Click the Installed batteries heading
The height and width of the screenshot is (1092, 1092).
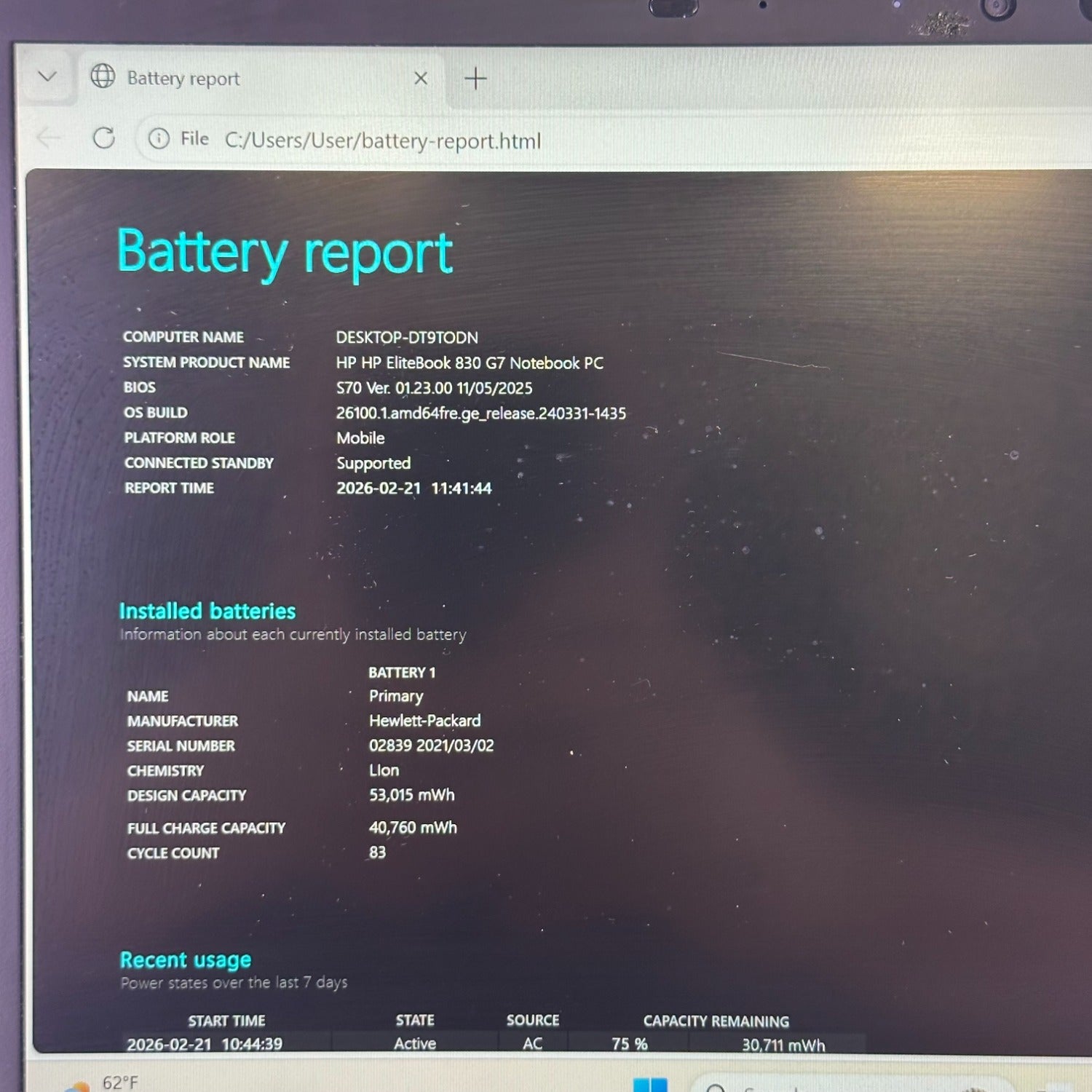pos(207,611)
